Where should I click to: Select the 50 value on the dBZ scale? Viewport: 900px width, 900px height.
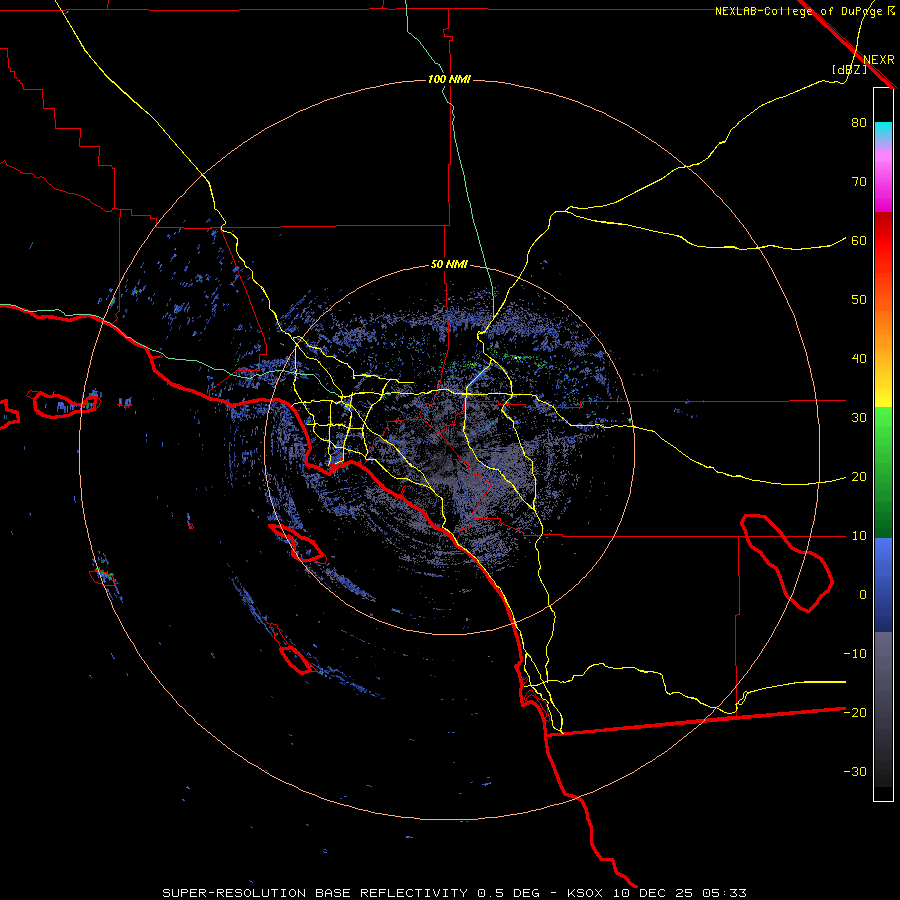(x=859, y=300)
